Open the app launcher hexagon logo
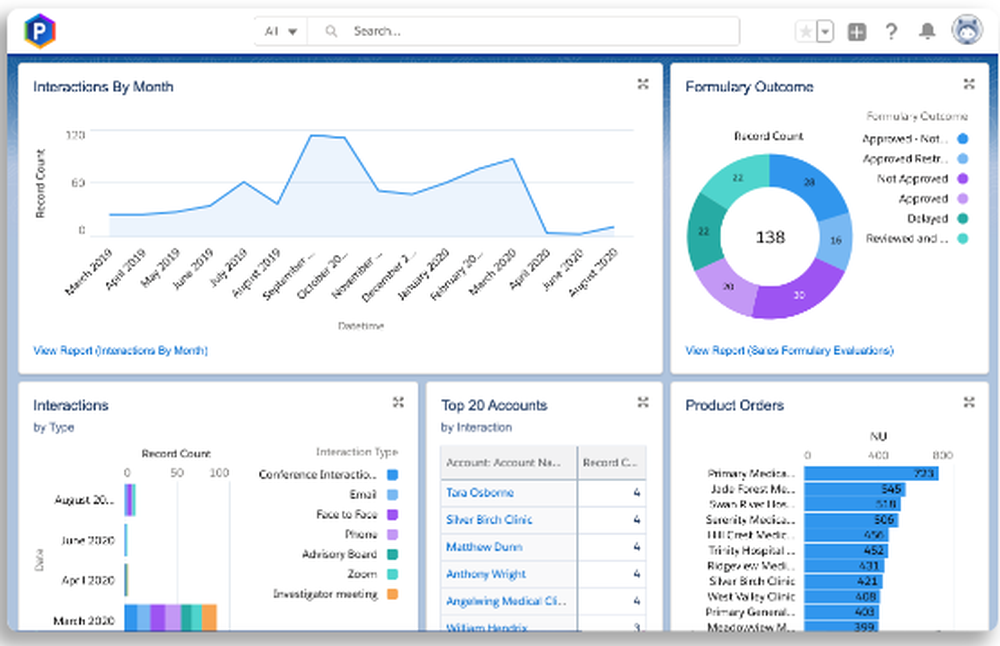1000x646 pixels. (40, 31)
